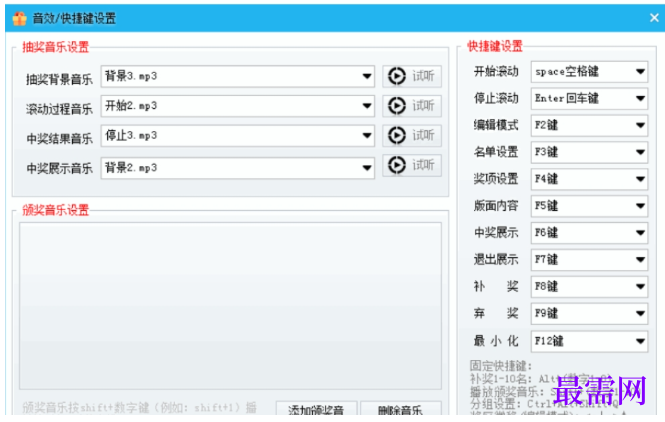
Task: Preview the 中奖展示音乐 track with 试听
Action: (412, 165)
